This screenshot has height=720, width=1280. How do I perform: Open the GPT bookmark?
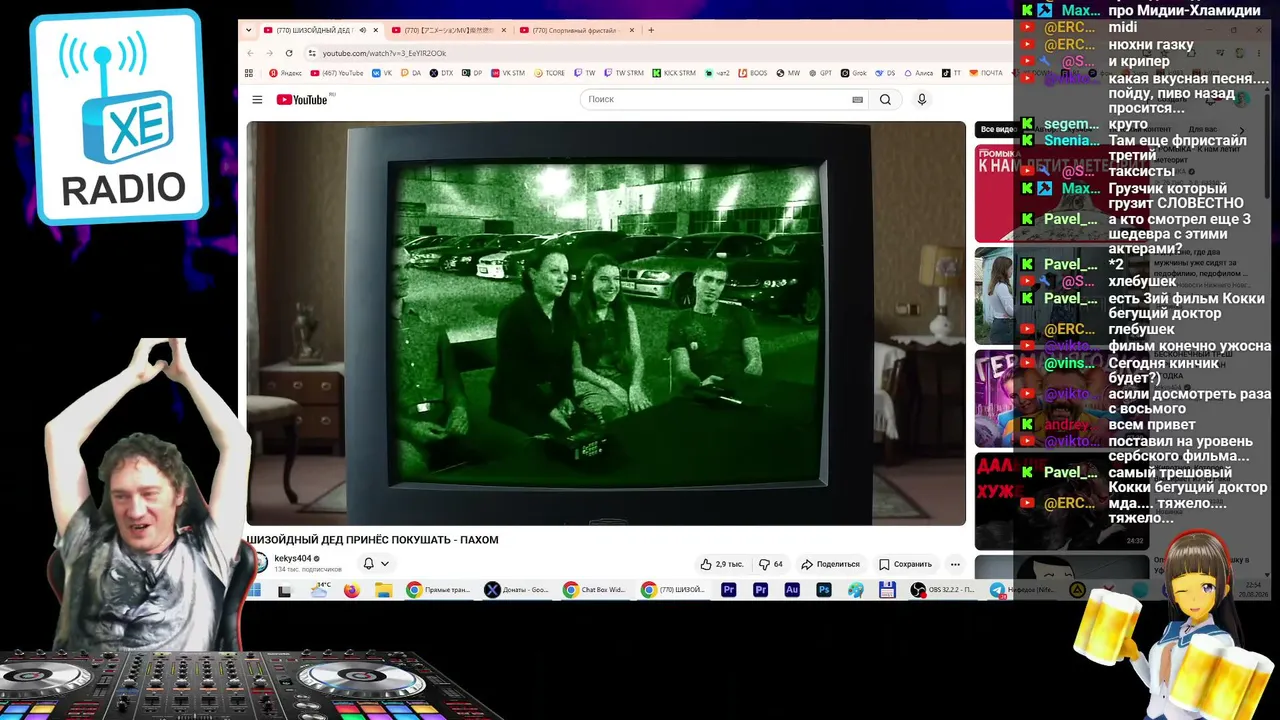pyautogui.click(x=820, y=73)
